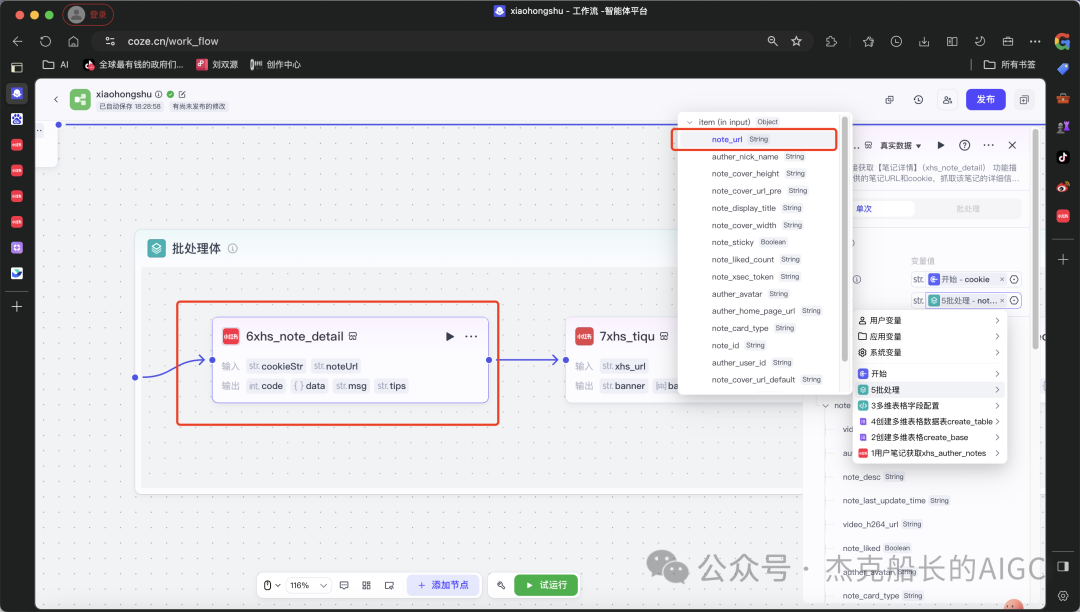
Task: Open 真实数据 dropdown in node panel
Action: 900,146
